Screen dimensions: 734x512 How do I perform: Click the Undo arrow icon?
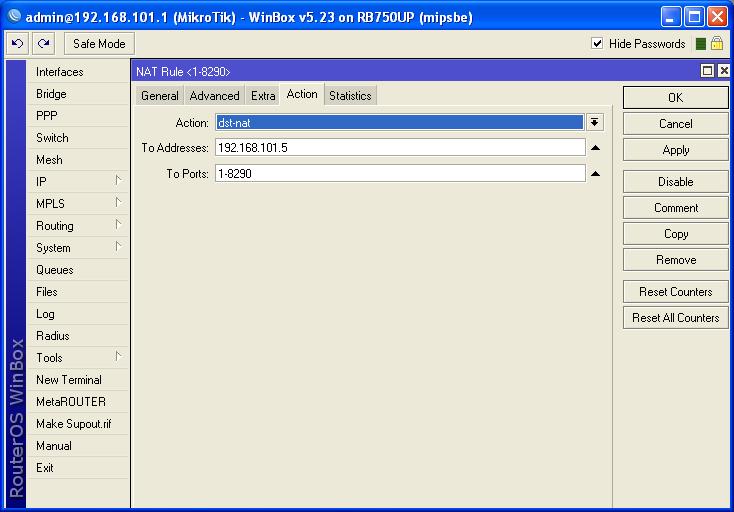(17, 44)
